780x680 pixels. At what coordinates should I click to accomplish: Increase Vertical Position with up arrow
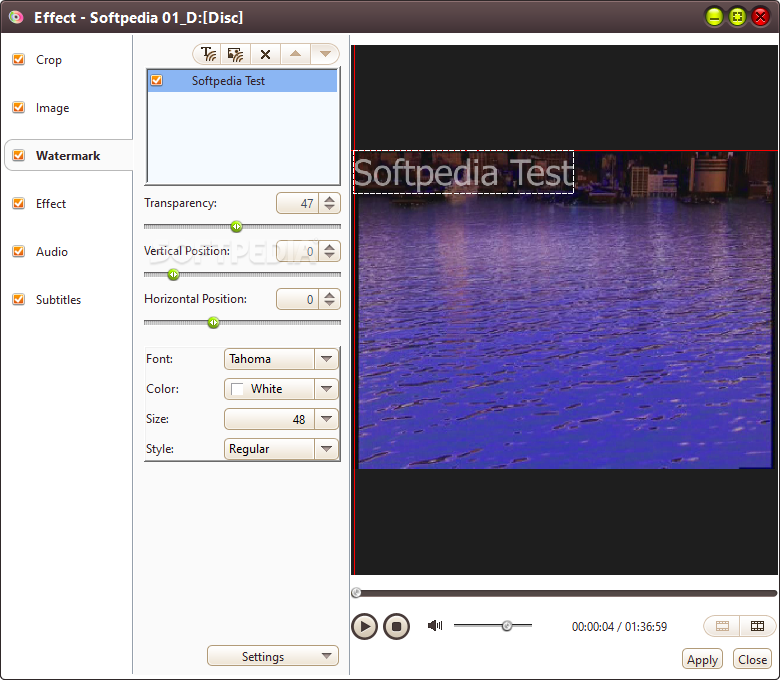(329, 247)
